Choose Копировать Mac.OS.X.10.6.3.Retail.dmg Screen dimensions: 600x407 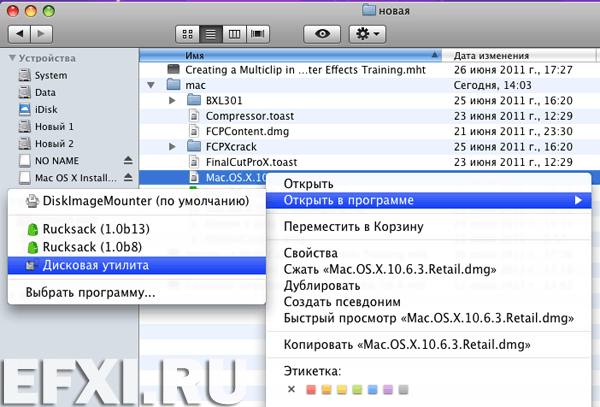(429, 345)
